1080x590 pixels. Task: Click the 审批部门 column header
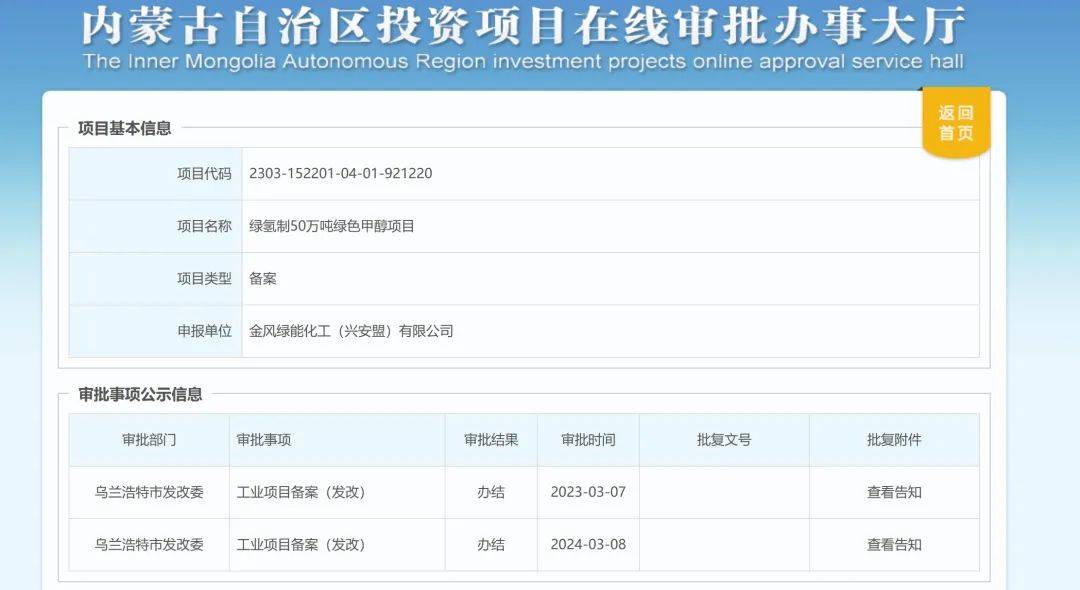pos(148,439)
